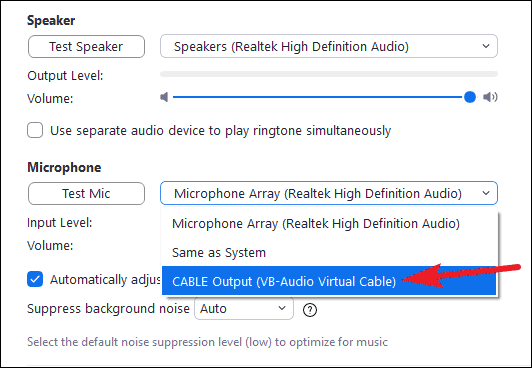This screenshot has height=368, width=532.
Task: Click the middle of the speaker volume track
Action: pyautogui.click(x=321, y=97)
